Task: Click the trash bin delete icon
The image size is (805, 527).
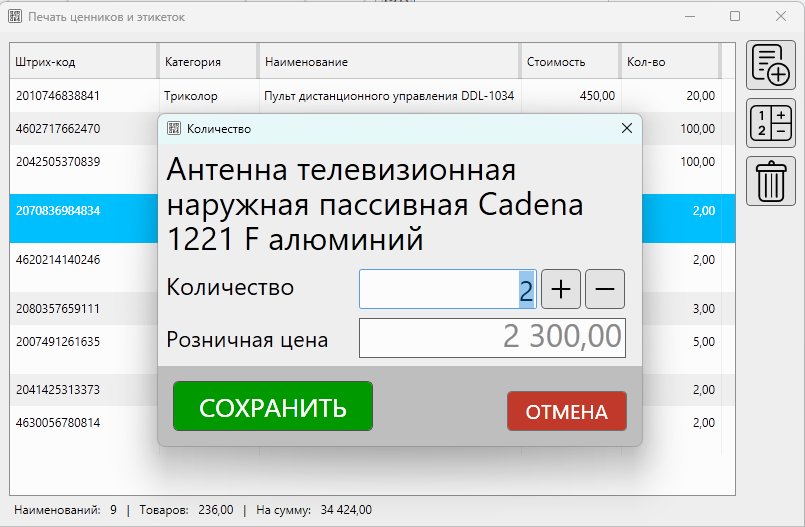Action: coord(771,182)
